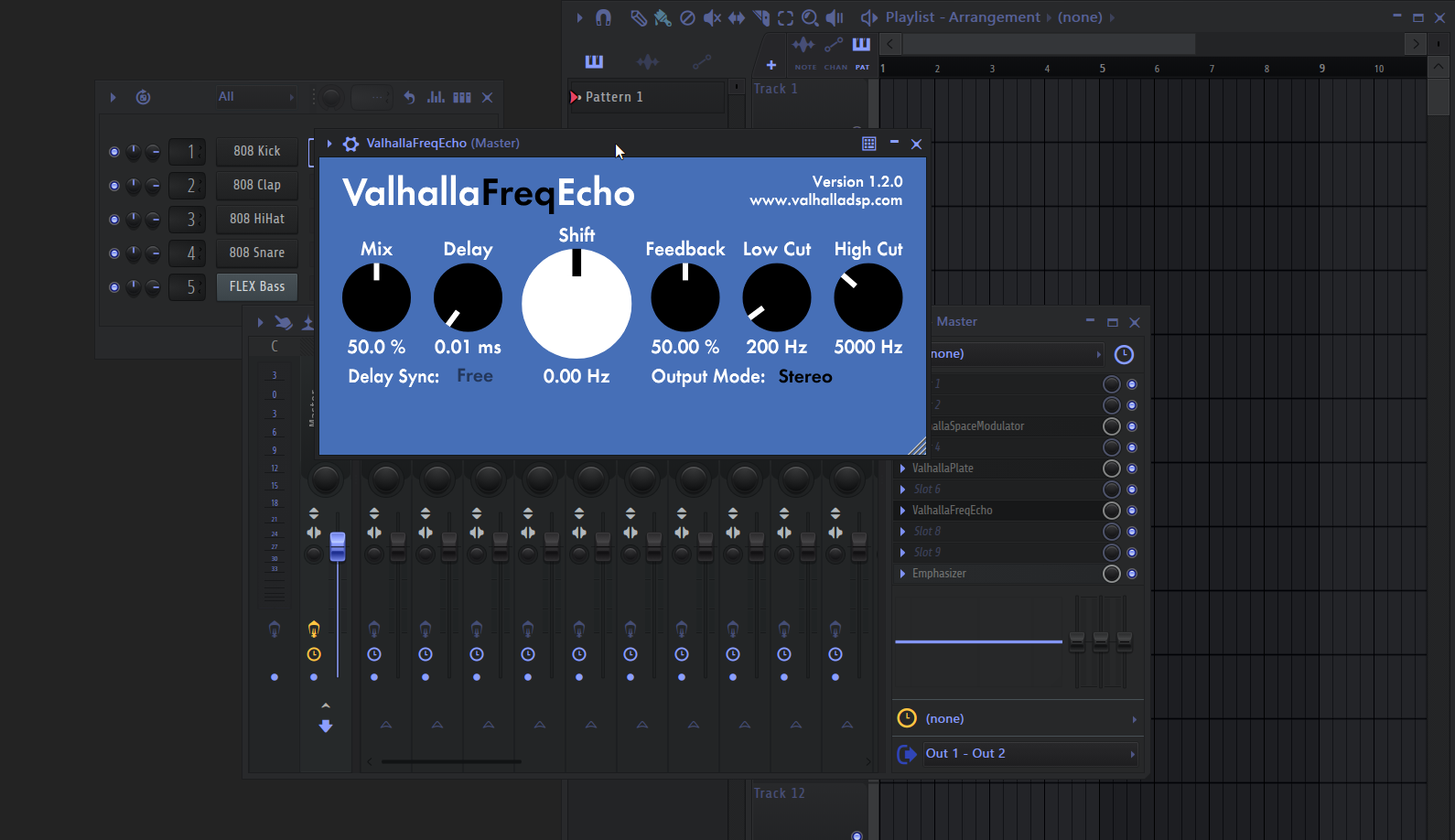Viewport: 1455px width, 840px height.
Task: Click the grid preset icon in ValhallaFreqEcho title bar
Action: pos(869,144)
